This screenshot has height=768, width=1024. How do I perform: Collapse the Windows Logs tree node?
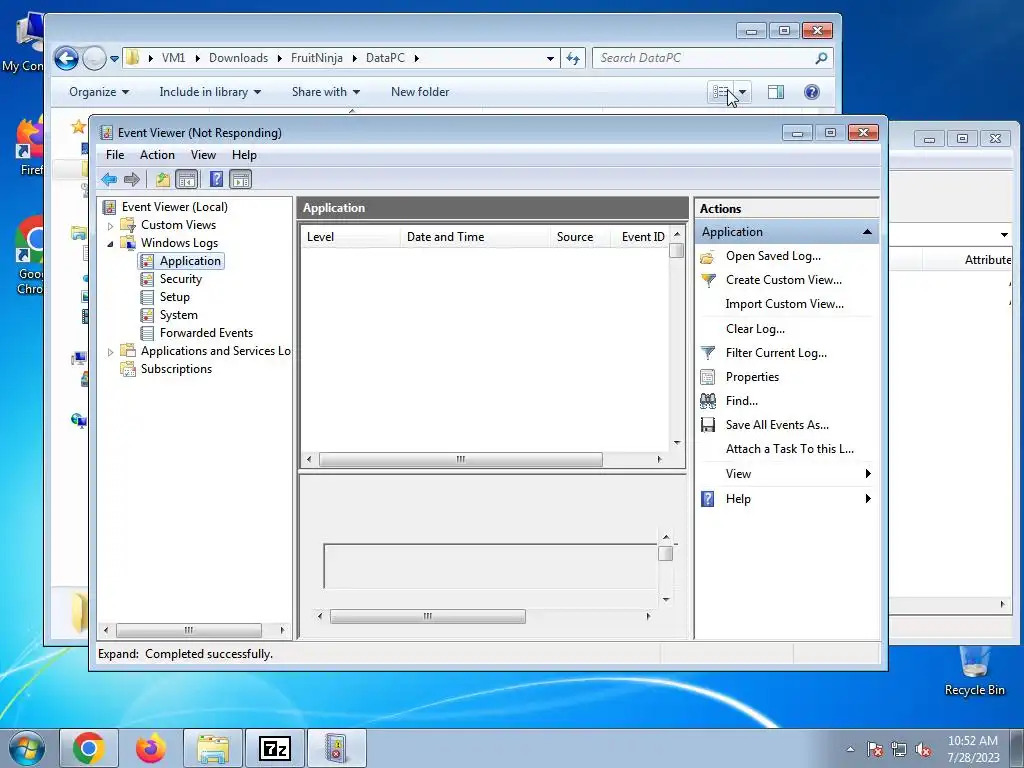(x=110, y=244)
